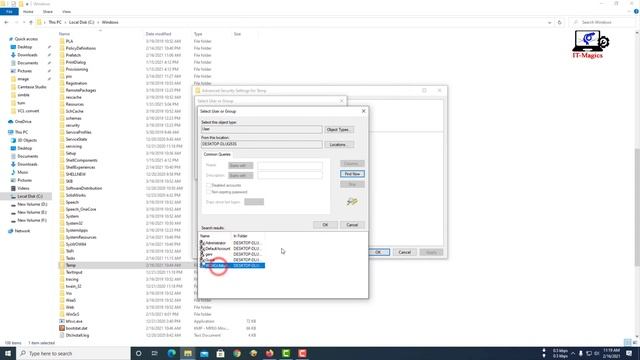Click the Find Now button
This screenshot has width=640, height=360.
coord(352,174)
